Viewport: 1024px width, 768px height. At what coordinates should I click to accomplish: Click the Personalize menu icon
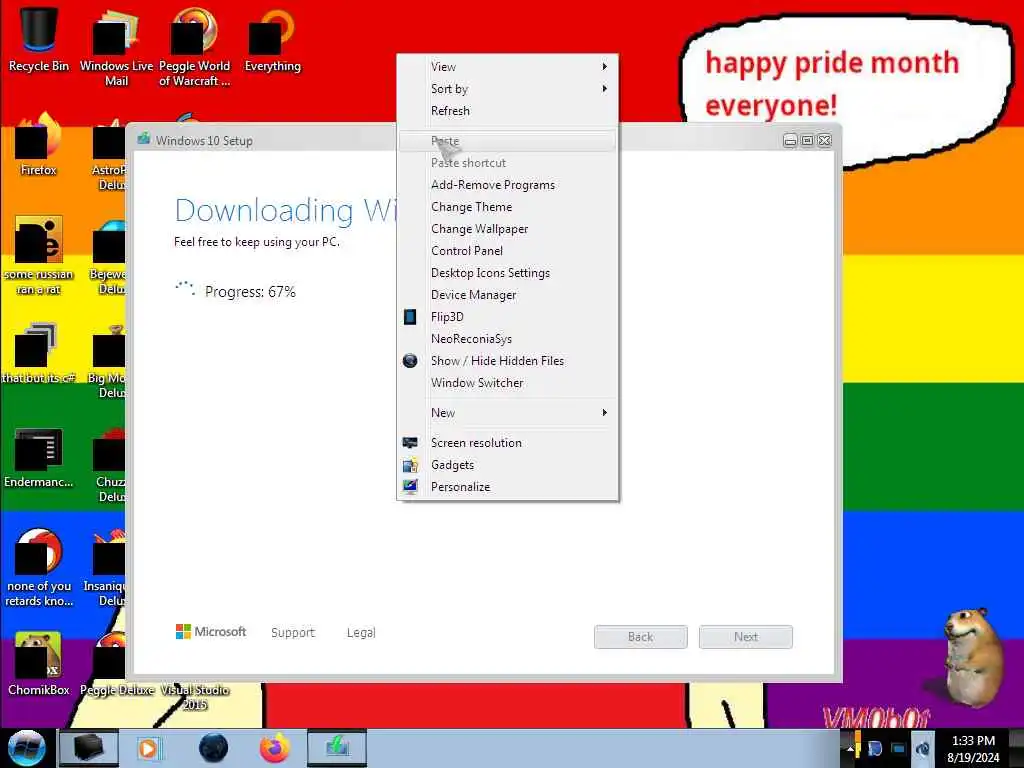[x=409, y=487]
